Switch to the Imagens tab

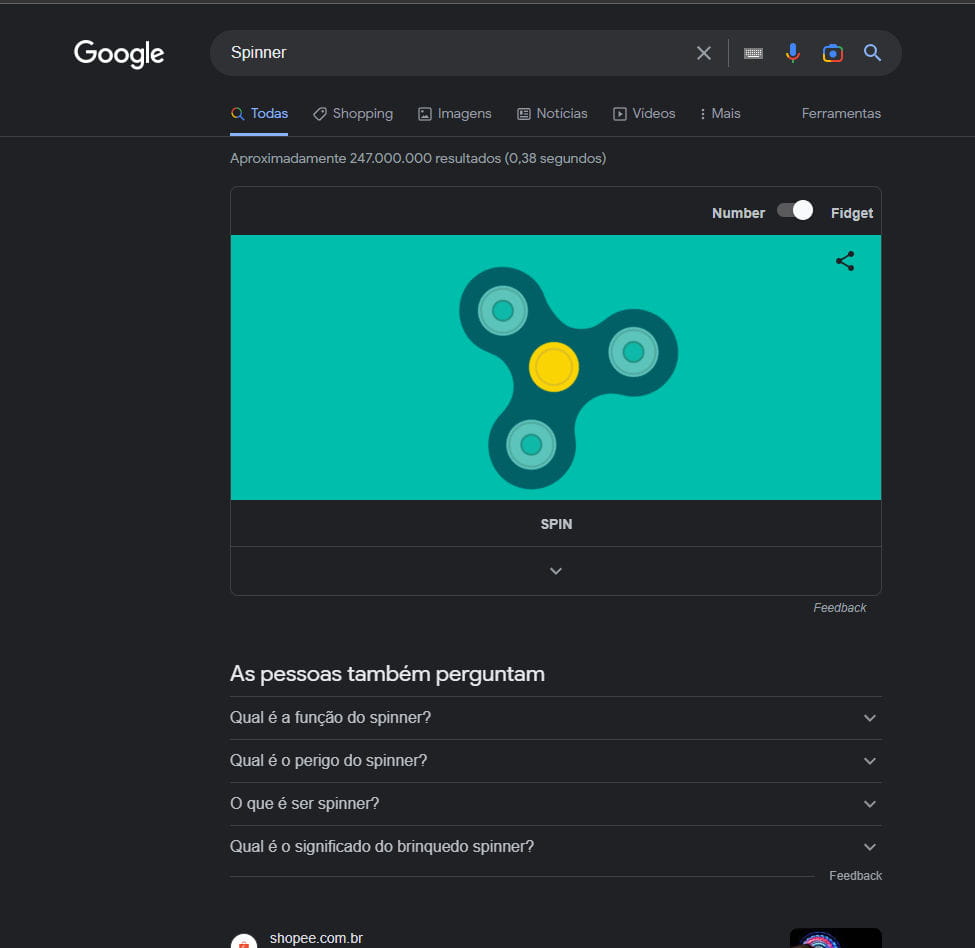tap(455, 114)
